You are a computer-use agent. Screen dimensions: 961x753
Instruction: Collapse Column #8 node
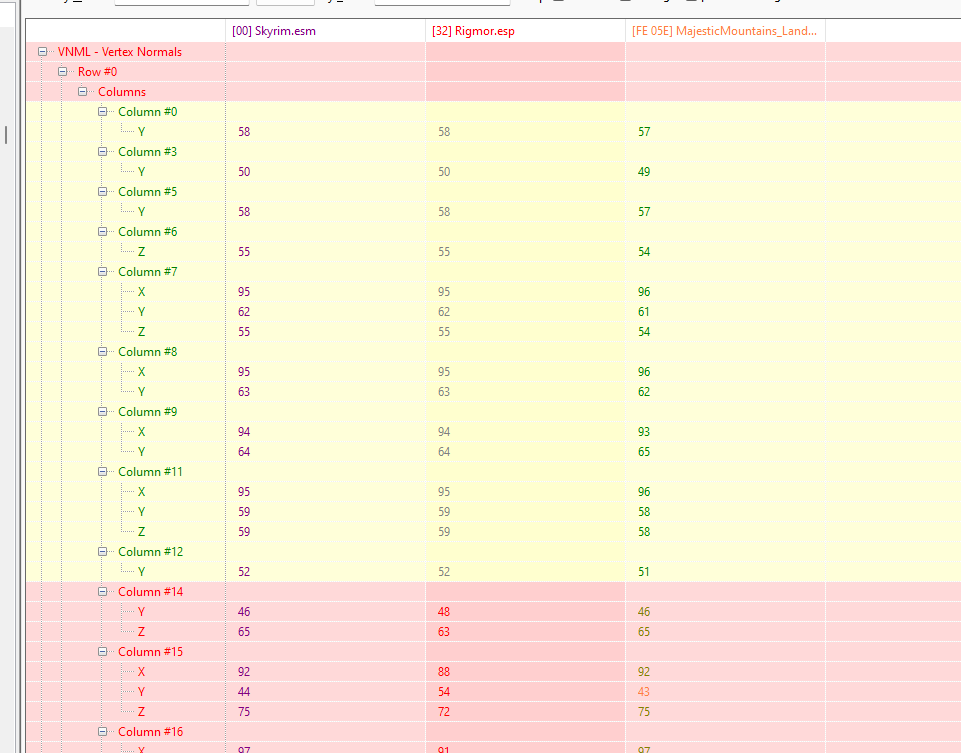coord(103,352)
